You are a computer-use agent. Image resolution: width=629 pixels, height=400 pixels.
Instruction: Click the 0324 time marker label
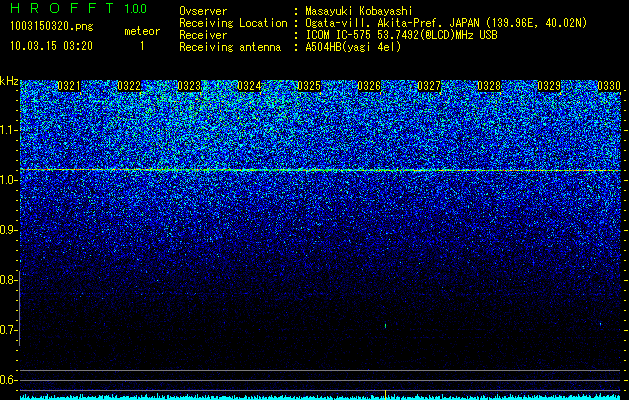click(249, 86)
